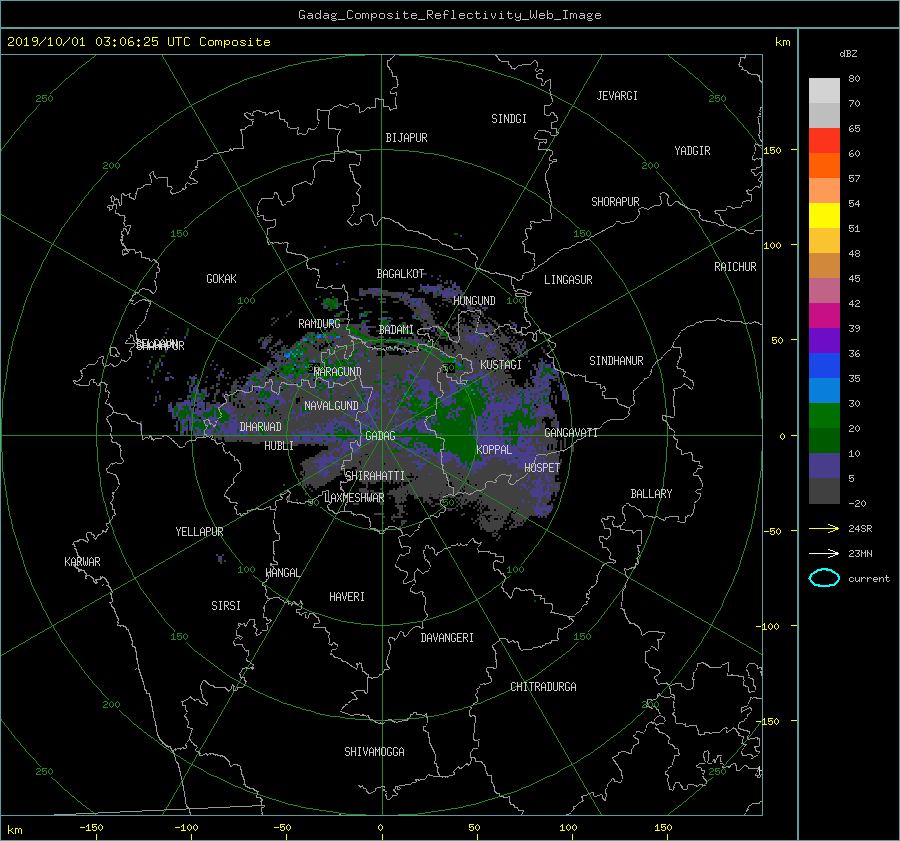
Task: Click the SHORAPUR label
Action: [615, 202]
